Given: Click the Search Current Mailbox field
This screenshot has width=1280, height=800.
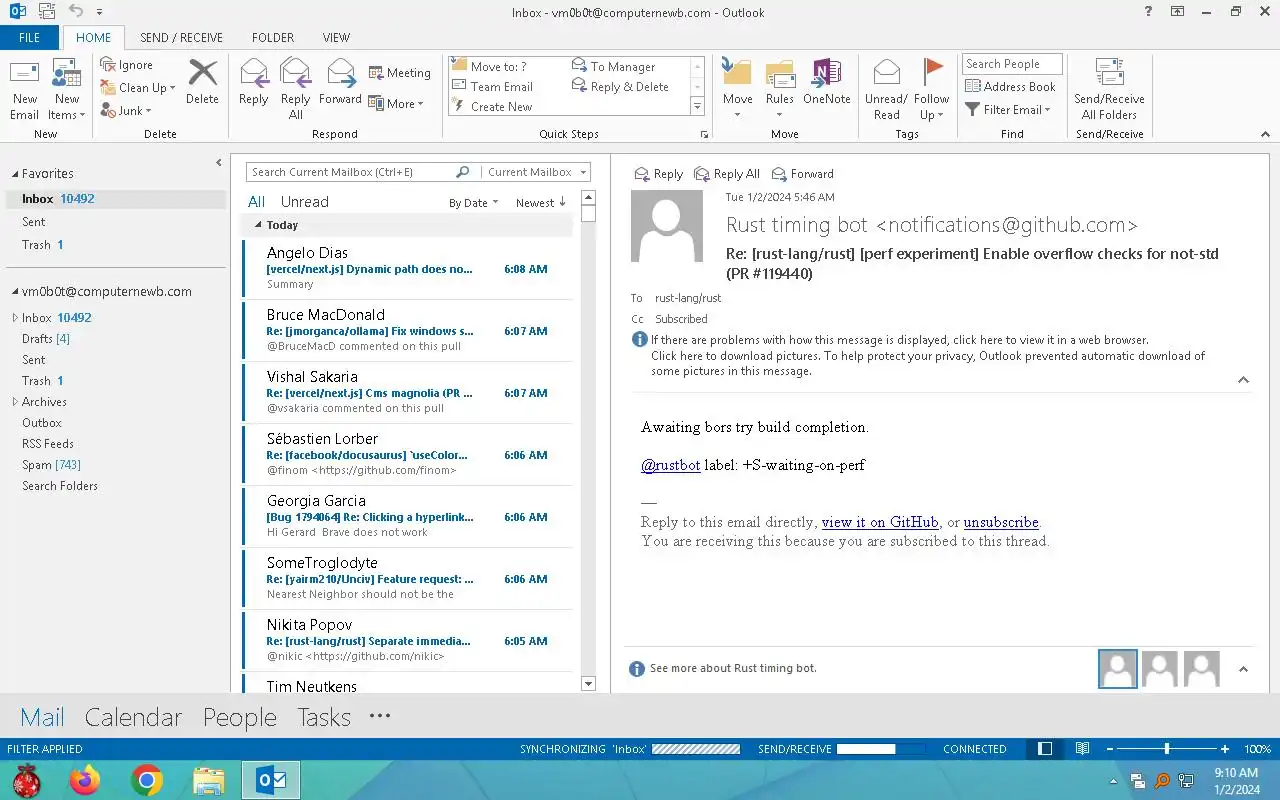Looking at the screenshot, I should tap(350, 172).
